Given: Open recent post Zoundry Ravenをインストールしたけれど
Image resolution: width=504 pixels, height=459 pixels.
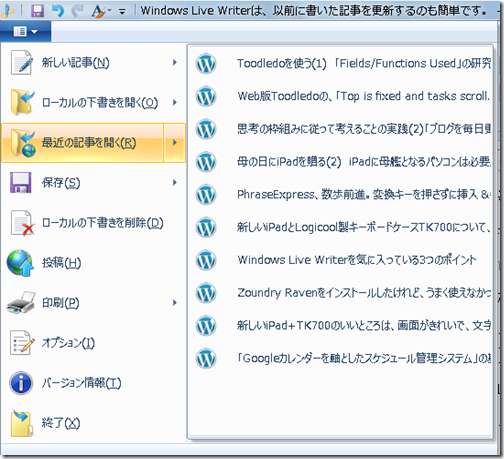Looking at the screenshot, I should click(341, 293).
